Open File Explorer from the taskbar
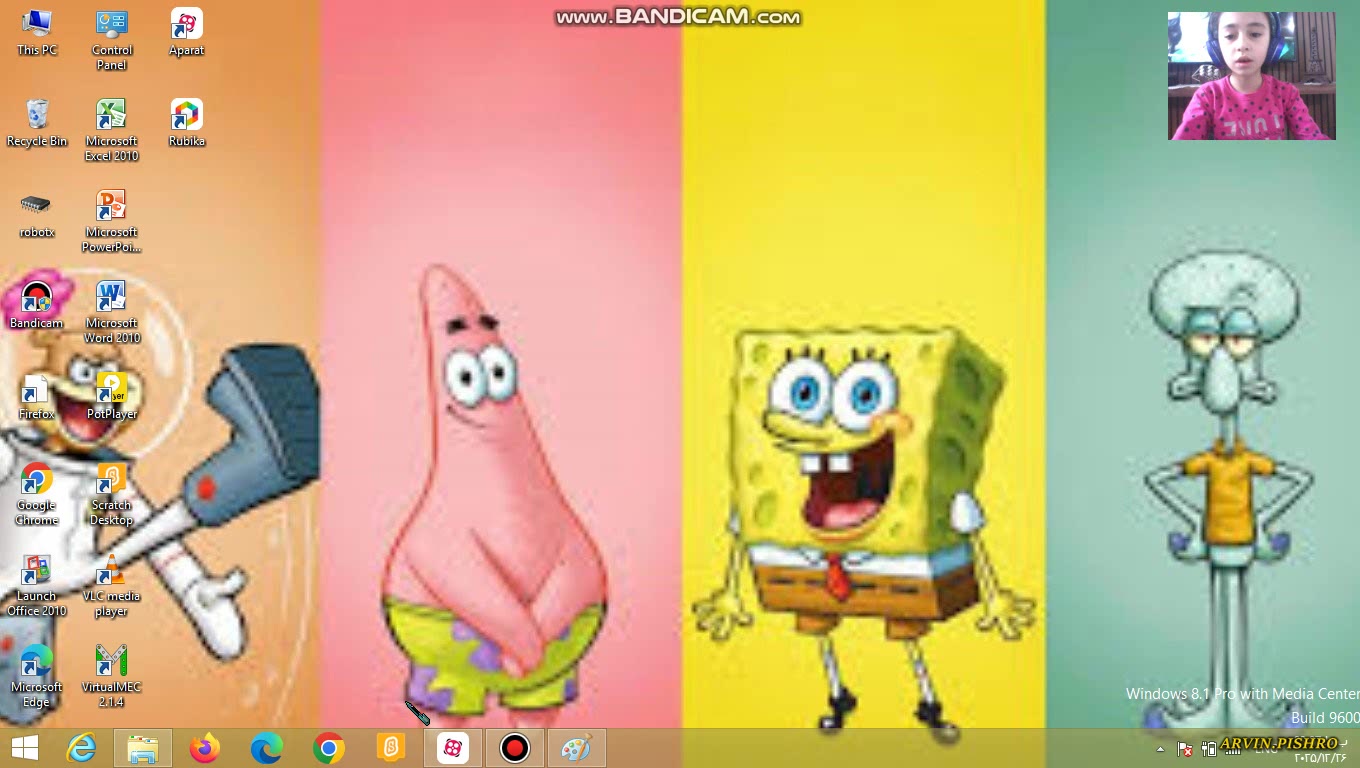The height and width of the screenshot is (768, 1360). coord(143,748)
